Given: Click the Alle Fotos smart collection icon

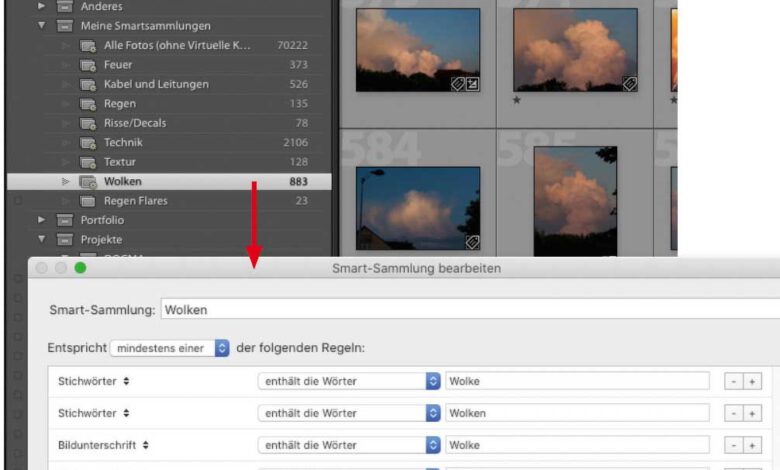Looking at the screenshot, I should [x=88, y=46].
